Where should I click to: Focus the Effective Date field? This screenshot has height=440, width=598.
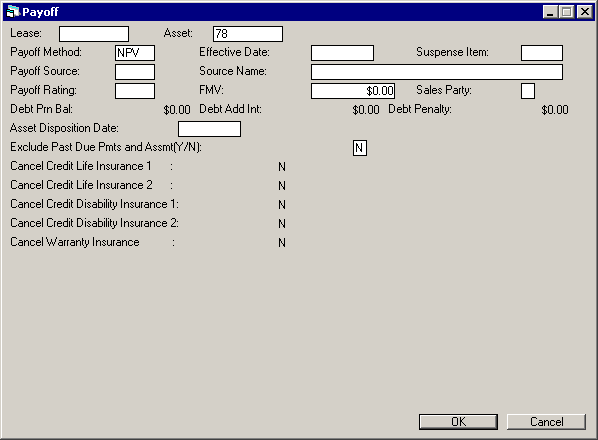[342, 53]
